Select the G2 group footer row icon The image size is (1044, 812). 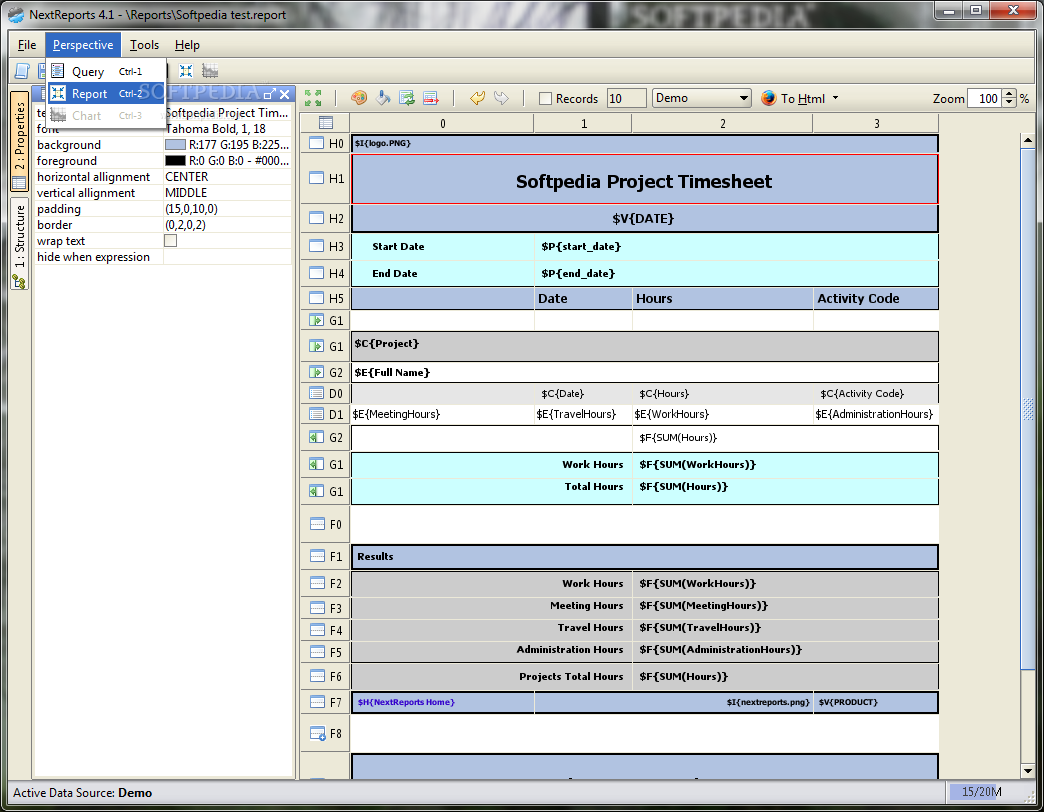coord(316,437)
